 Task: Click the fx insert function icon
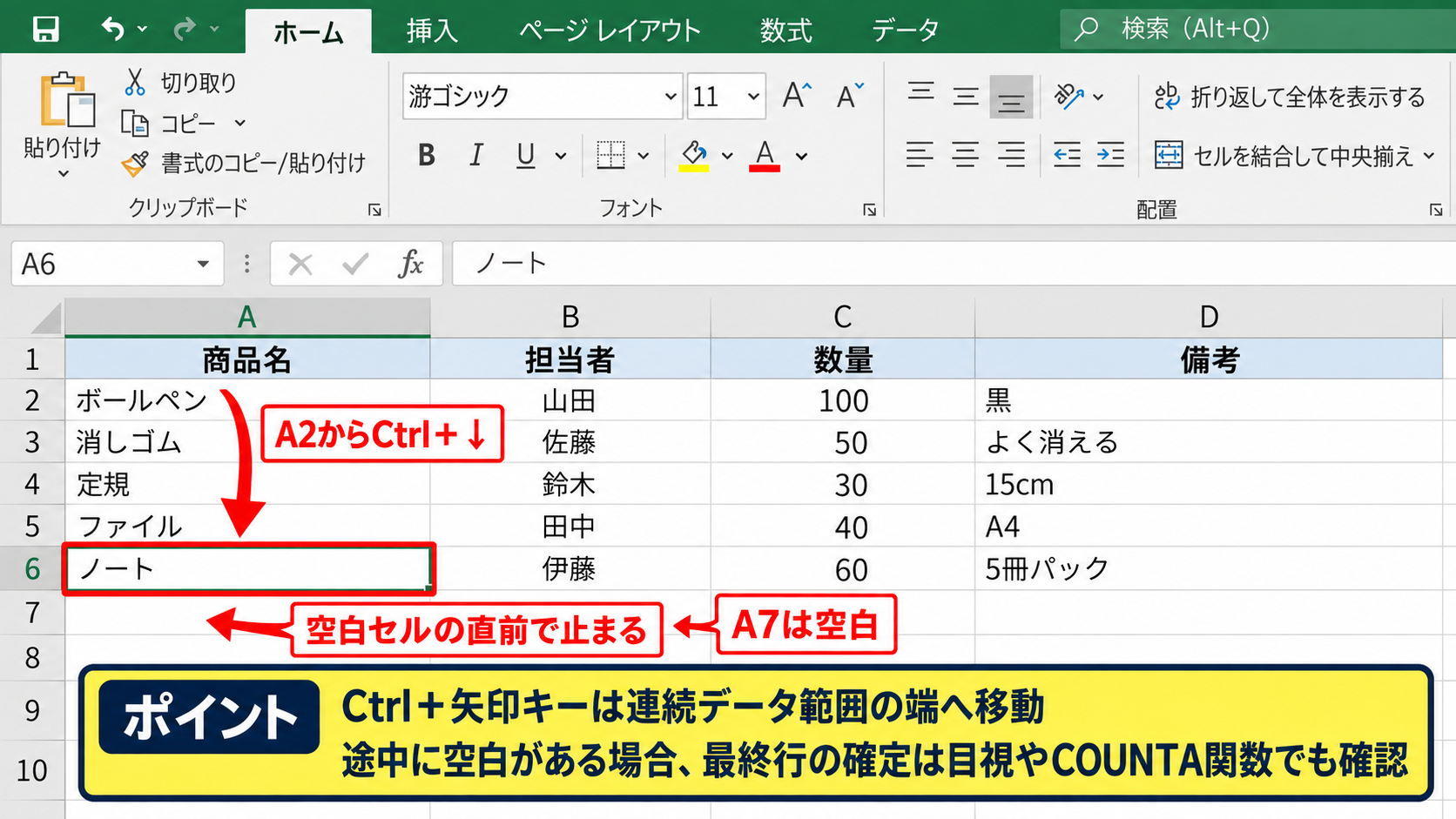(410, 263)
